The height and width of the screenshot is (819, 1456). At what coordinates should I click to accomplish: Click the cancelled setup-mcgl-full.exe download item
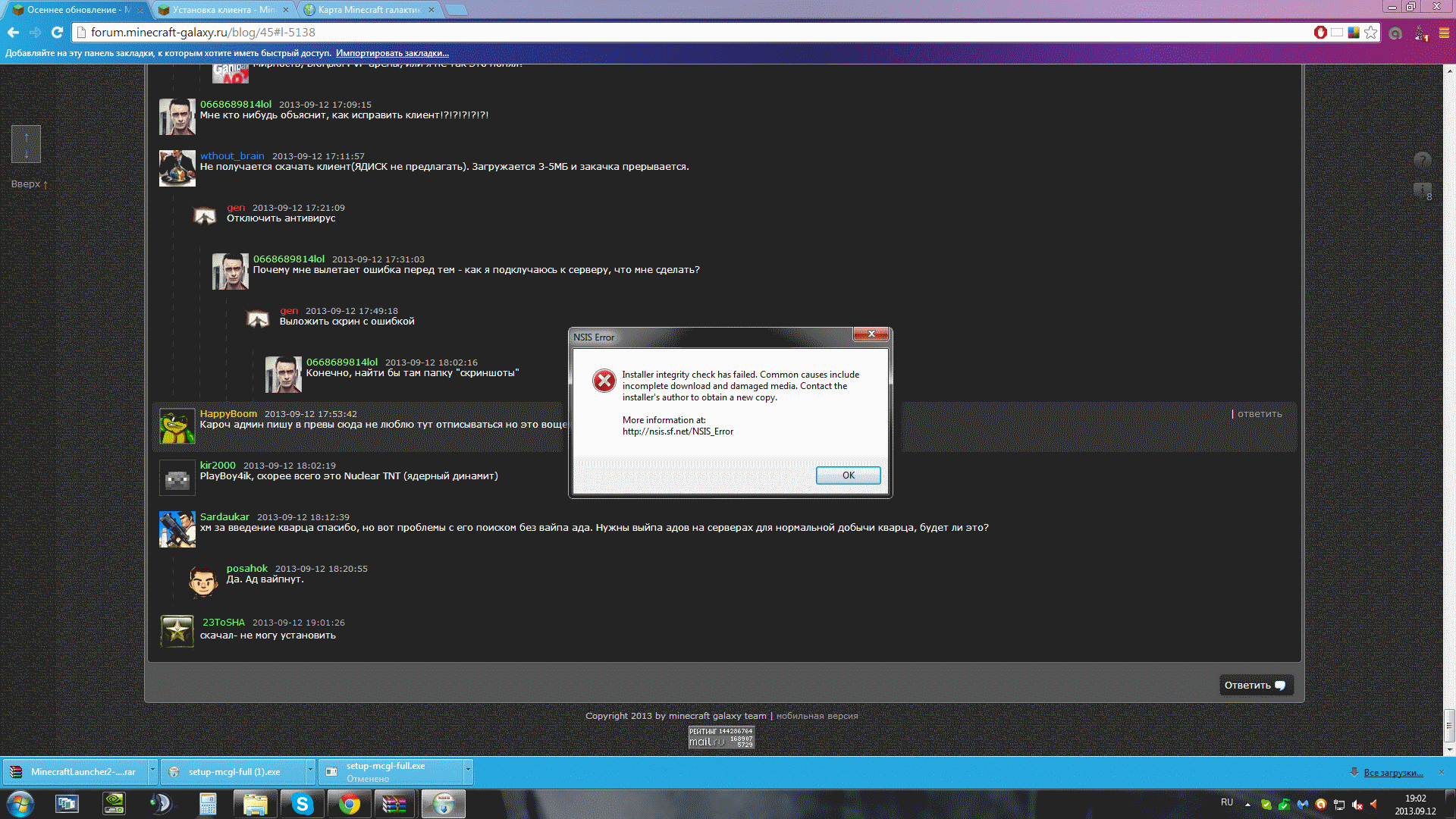coord(391,771)
